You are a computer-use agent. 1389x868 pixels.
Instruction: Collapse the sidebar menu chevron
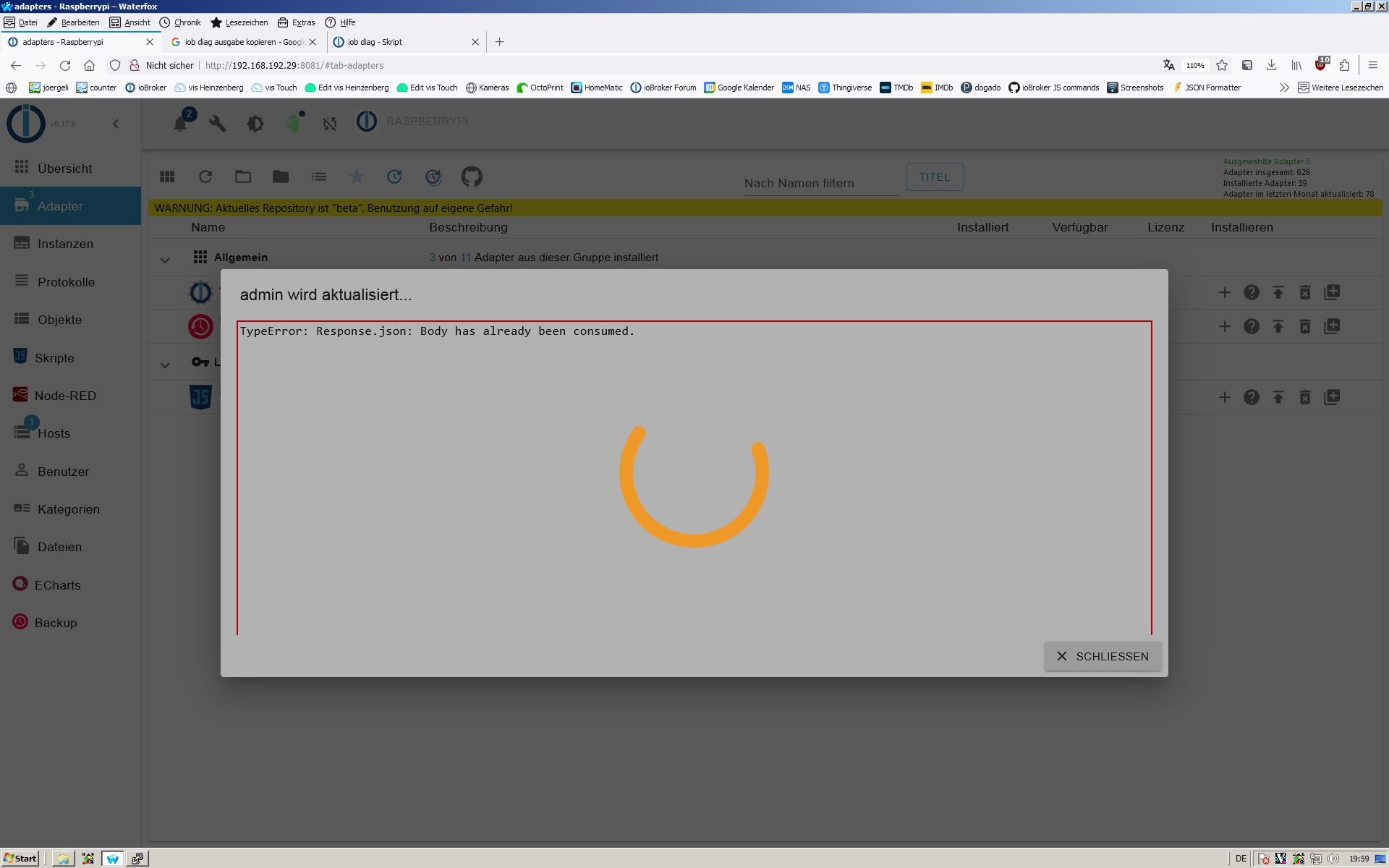[116, 124]
